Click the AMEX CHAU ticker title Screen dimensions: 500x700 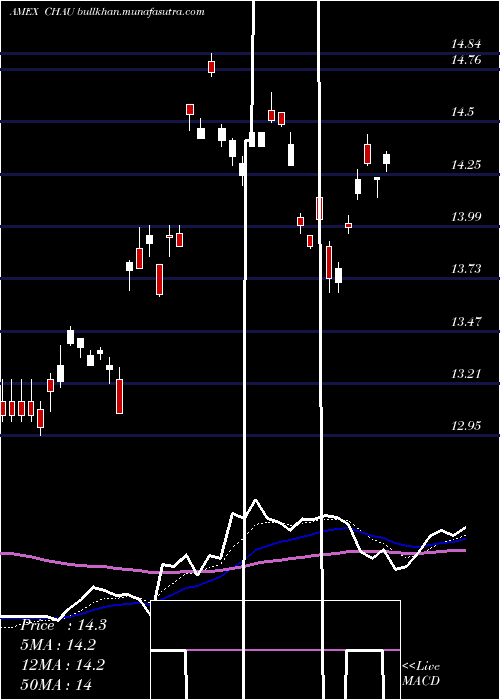42,12
